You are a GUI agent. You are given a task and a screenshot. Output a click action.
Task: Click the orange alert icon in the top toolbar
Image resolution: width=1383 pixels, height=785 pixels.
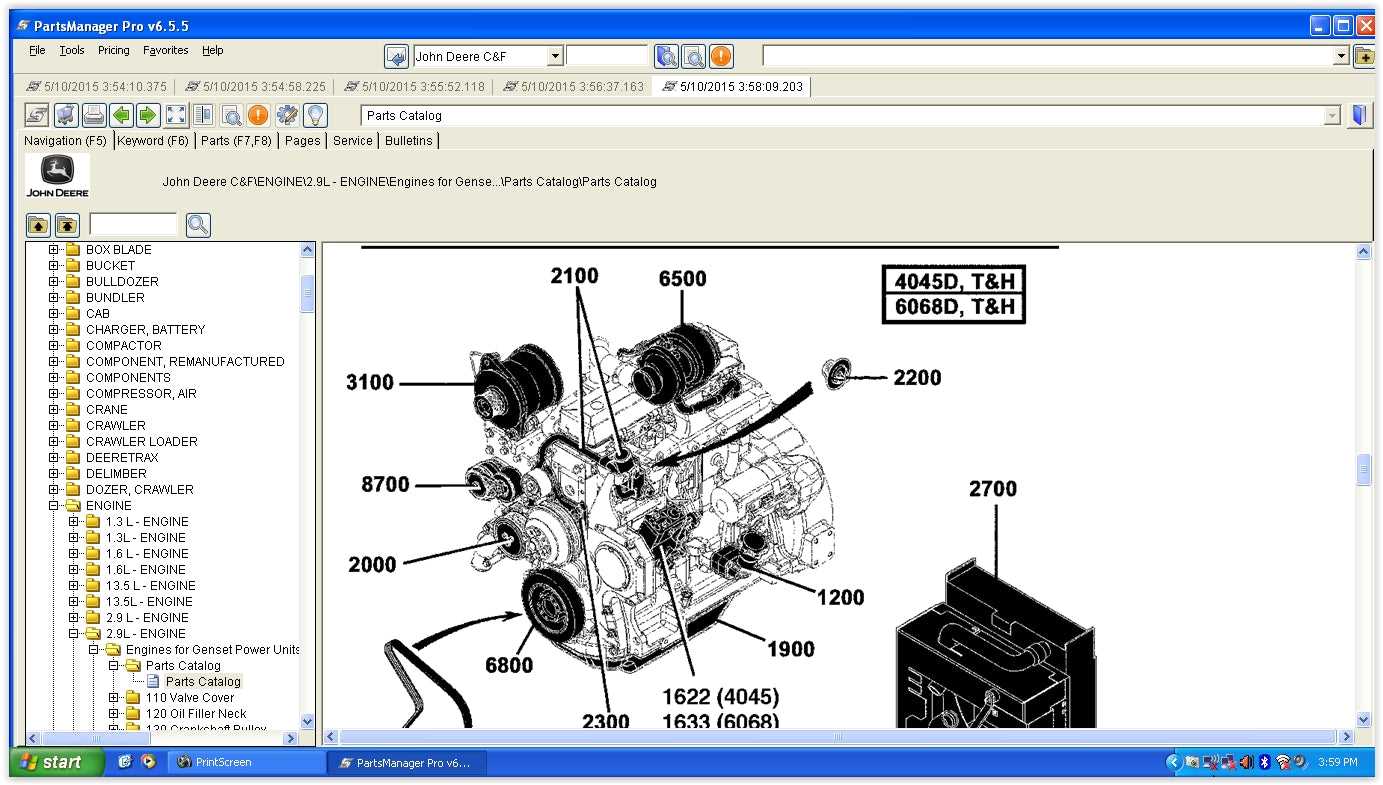pyautogui.click(x=721, y=56)
